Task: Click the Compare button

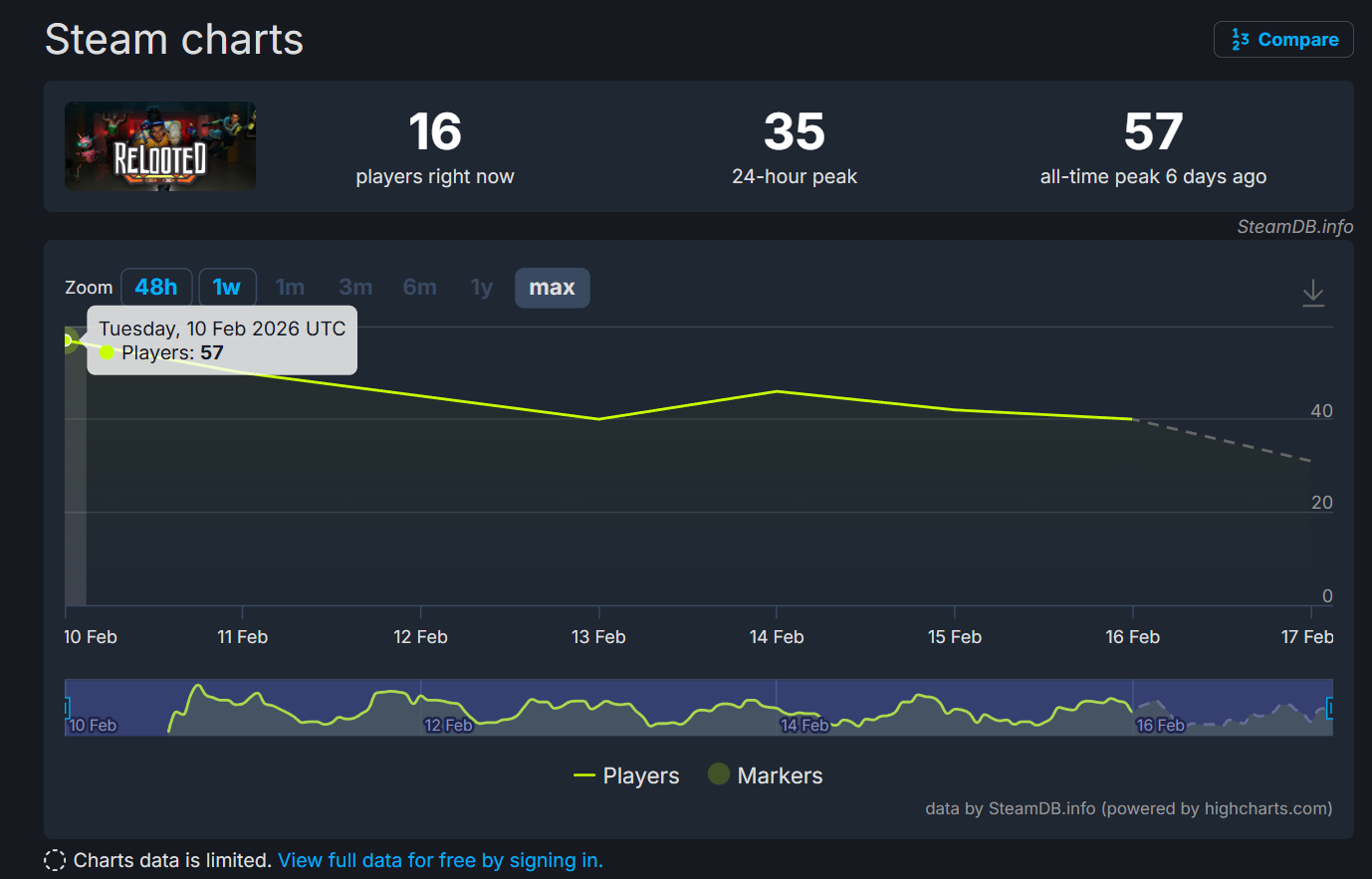Action: point(1283,40)
